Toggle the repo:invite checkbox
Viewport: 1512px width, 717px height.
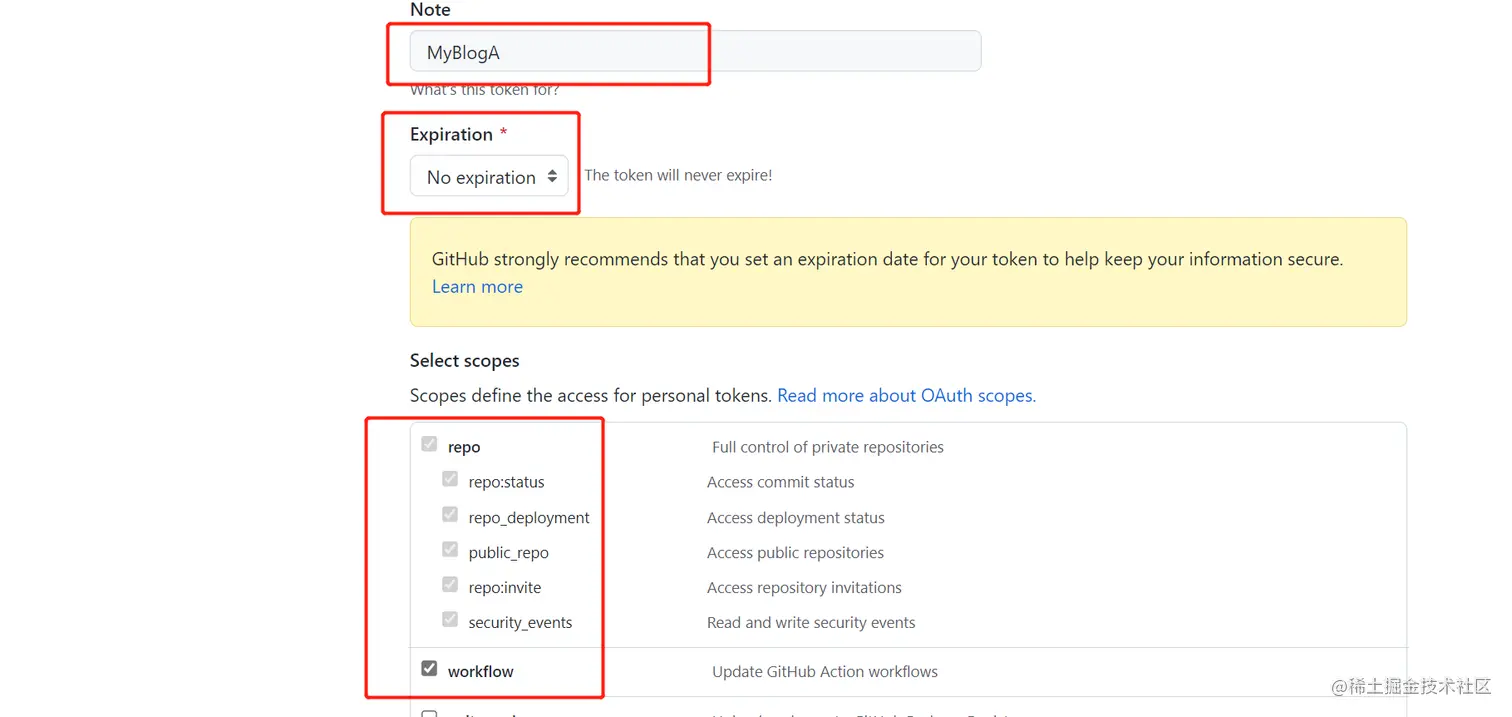tap(450, 585)
